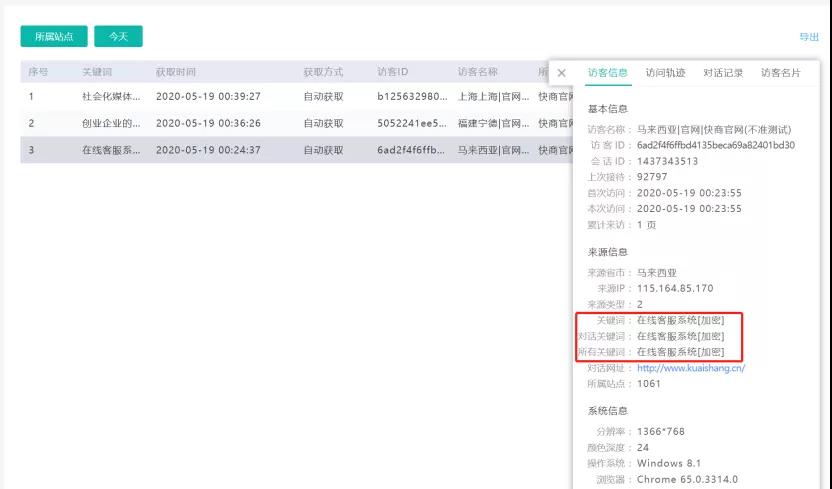Click the 所属站点 filter button

54,36
